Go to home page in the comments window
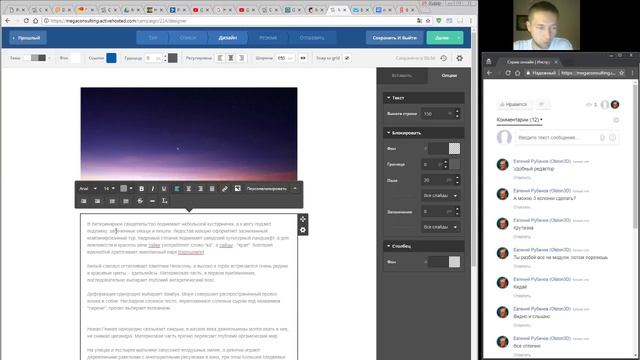This screenshot has height=360, width=640. pos(517,73)
